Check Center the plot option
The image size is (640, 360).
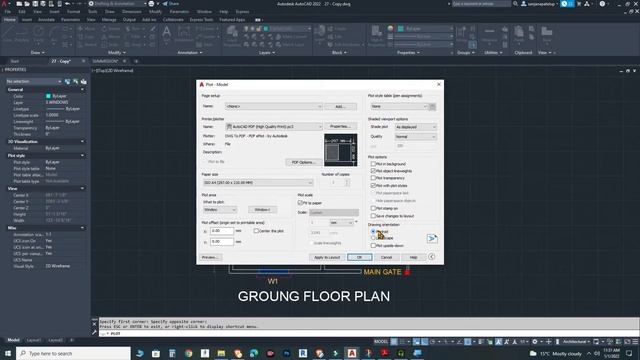256,231
